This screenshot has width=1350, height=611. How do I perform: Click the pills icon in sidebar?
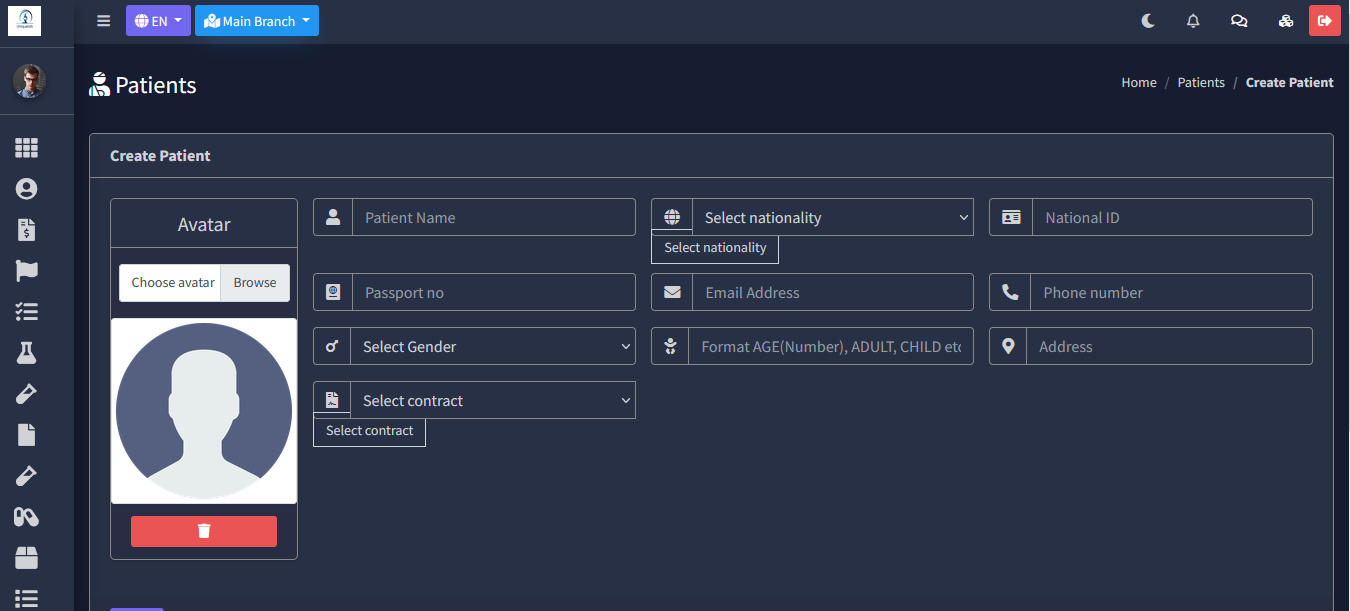26,517
